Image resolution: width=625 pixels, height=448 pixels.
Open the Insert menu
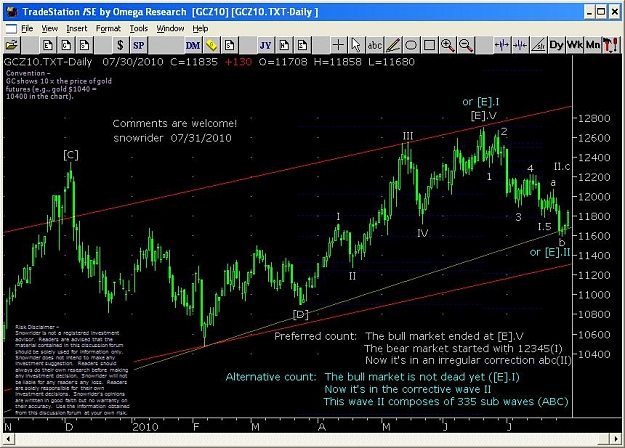[x=77, y=28]
